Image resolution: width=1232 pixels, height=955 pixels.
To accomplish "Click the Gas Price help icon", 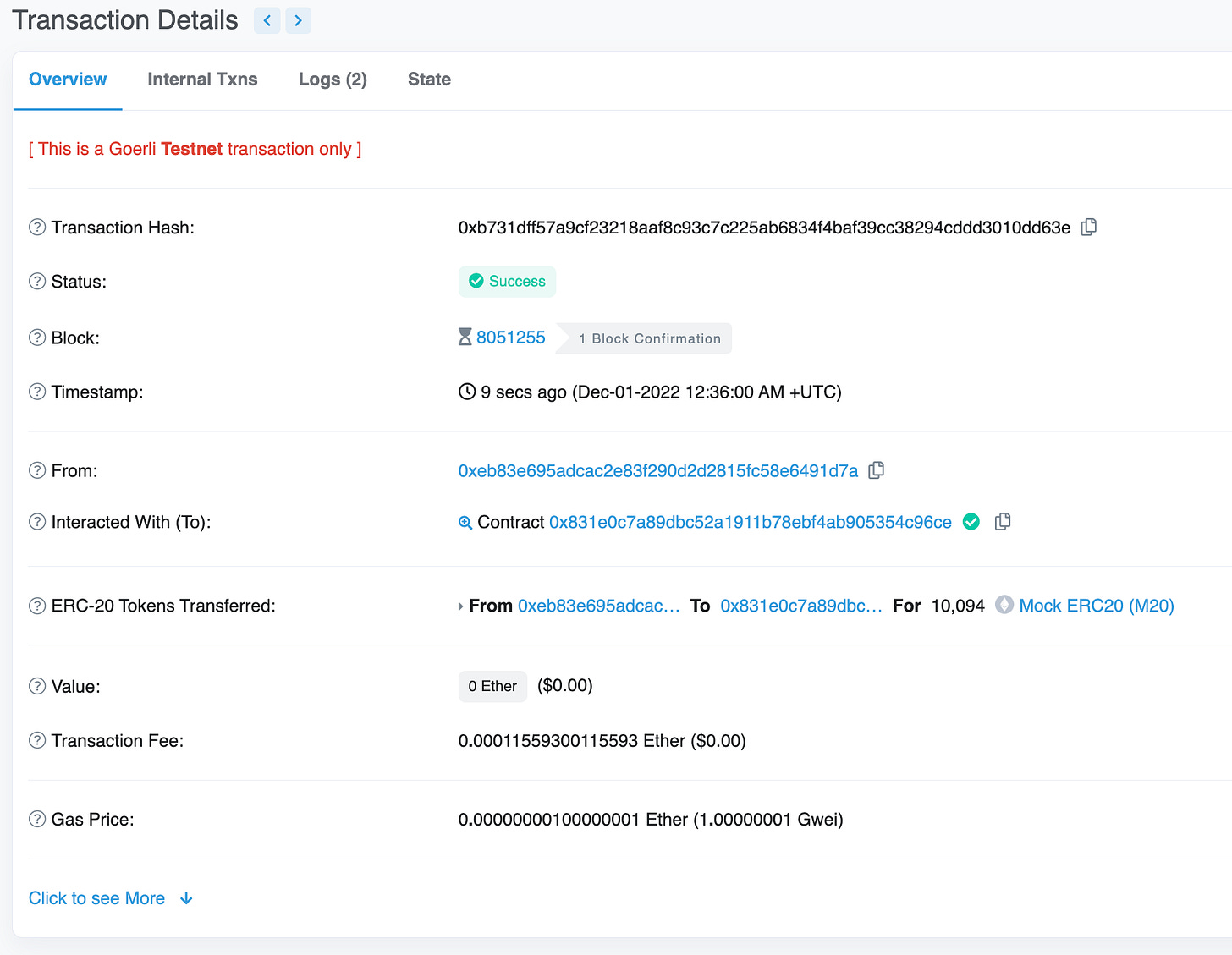I will pyautogui.click(x=36, y=819).
